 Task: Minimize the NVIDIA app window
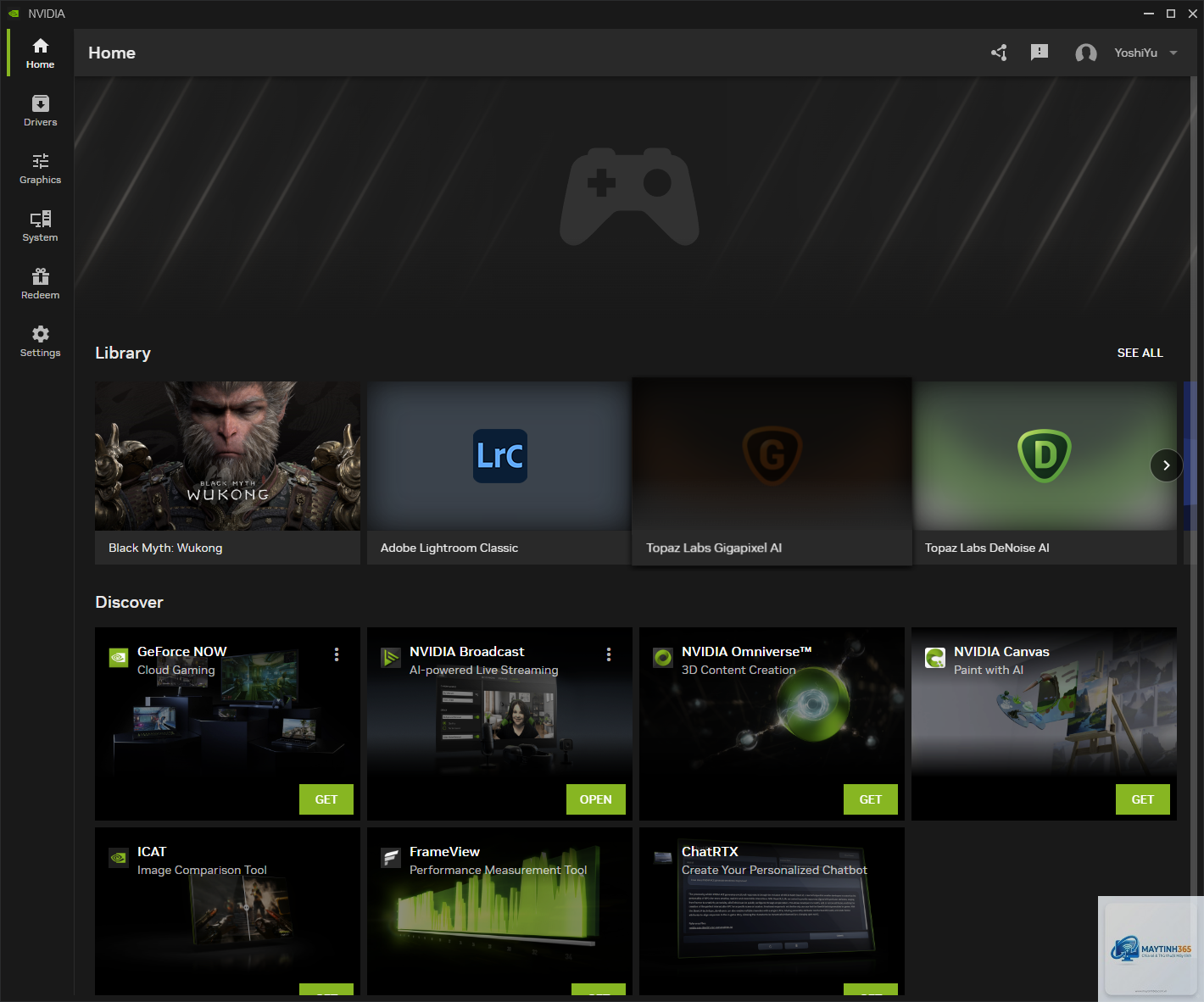[x=1149, y=14]
